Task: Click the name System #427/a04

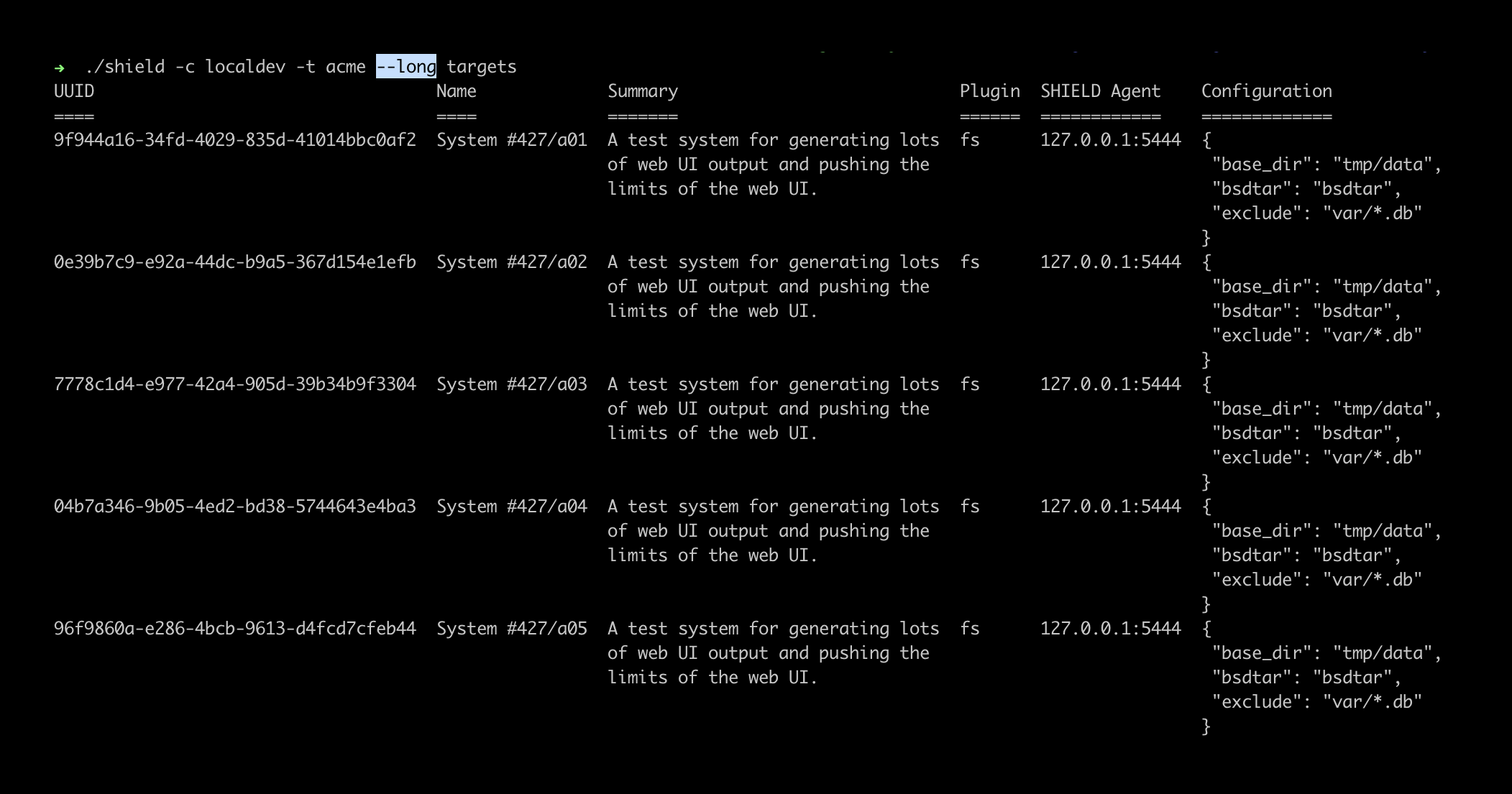Action: [512, 507]
